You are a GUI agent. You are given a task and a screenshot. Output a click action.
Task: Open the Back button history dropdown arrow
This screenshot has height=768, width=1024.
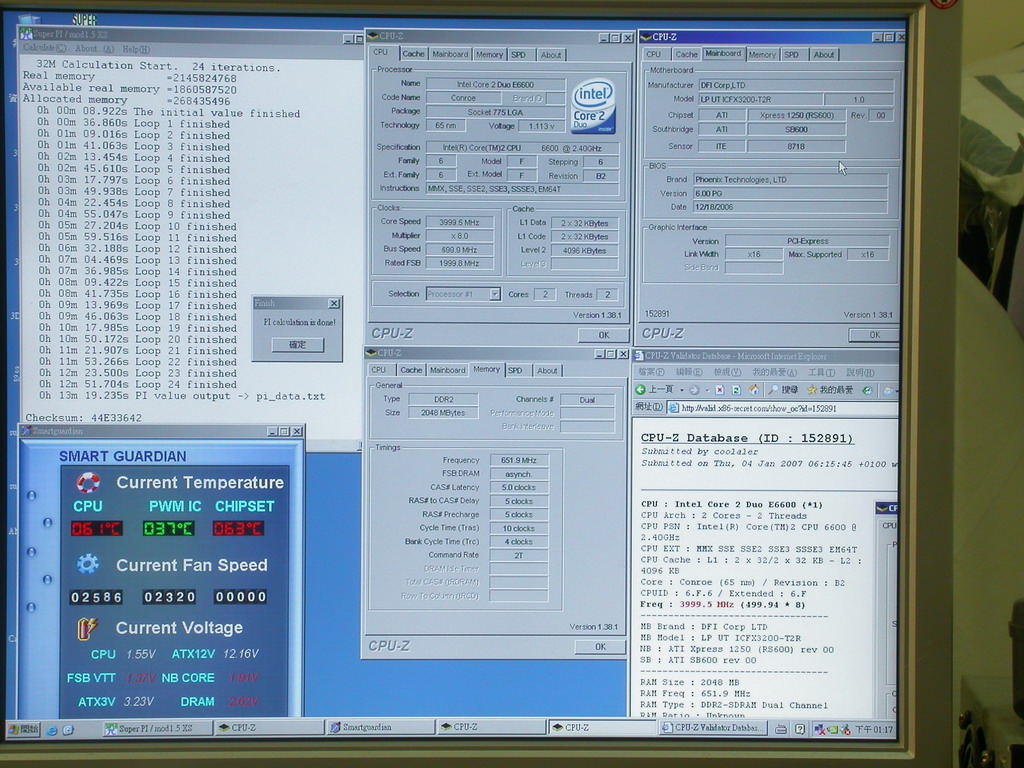click(682, 390)
